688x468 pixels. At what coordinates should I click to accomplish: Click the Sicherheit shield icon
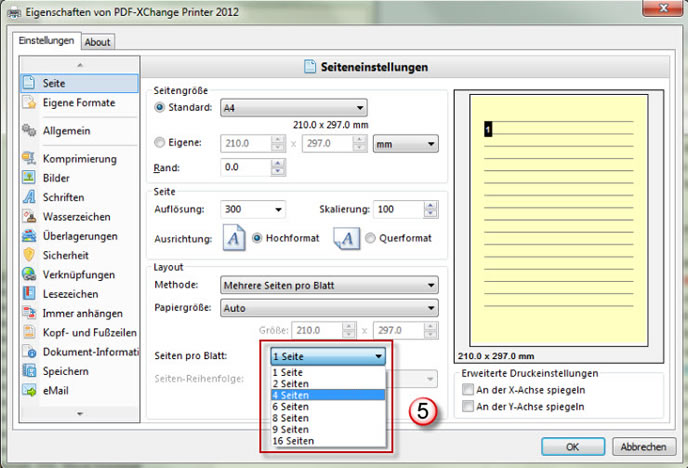click(x=29, y=255)
